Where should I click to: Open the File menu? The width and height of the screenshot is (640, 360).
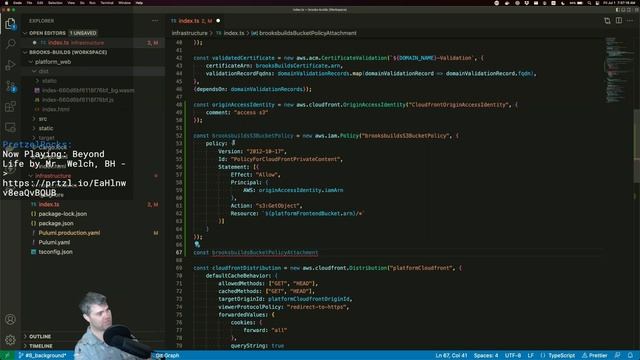[29, 3]
